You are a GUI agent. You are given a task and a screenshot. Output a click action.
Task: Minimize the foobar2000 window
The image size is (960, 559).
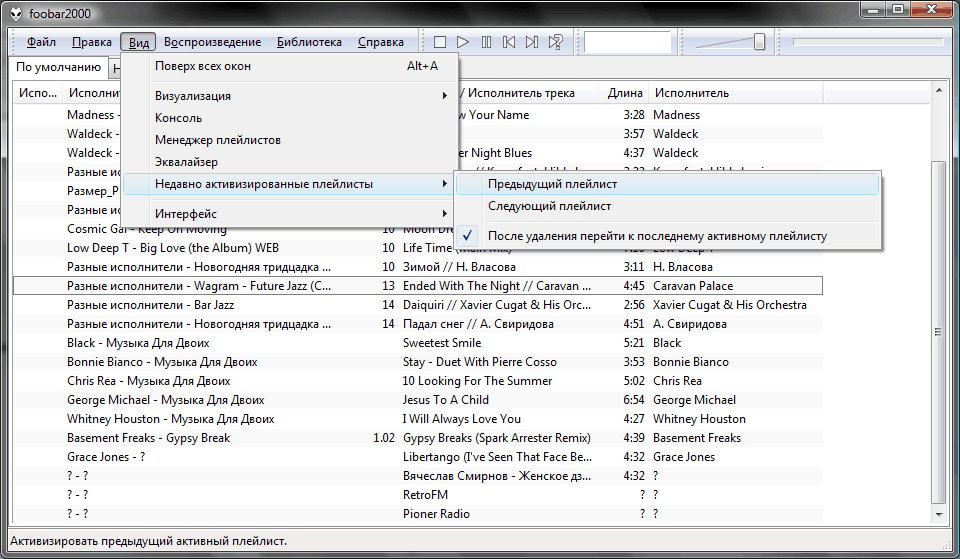(874, 10)
